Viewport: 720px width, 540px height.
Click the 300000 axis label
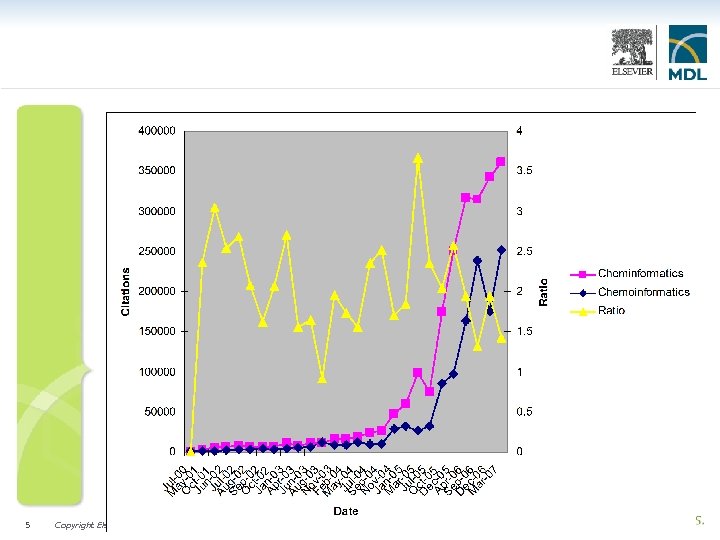[x=157, y=211]
